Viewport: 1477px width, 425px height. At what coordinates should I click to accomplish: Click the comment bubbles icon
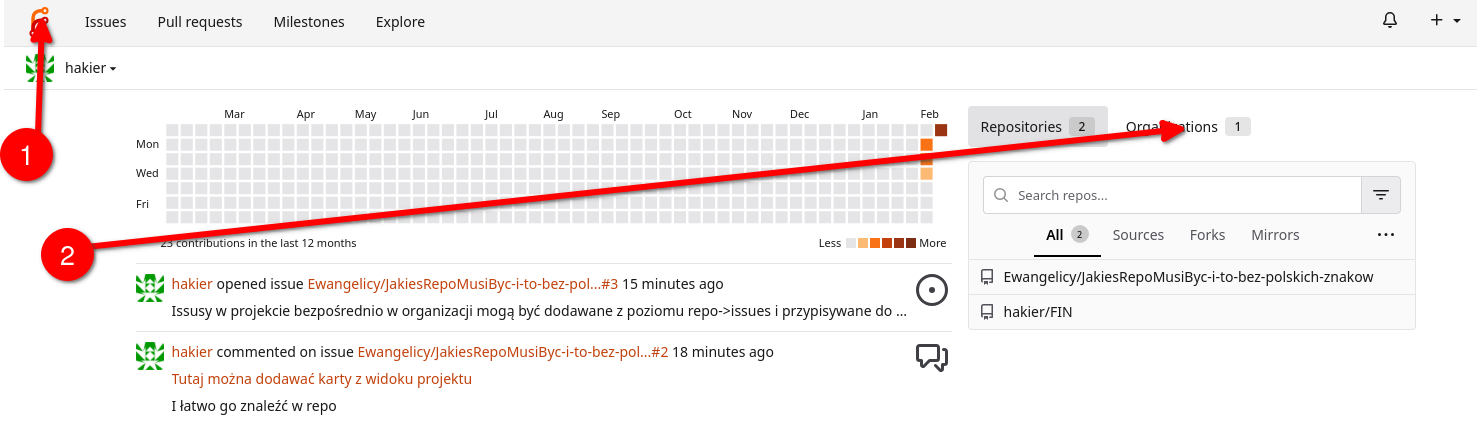931,357
